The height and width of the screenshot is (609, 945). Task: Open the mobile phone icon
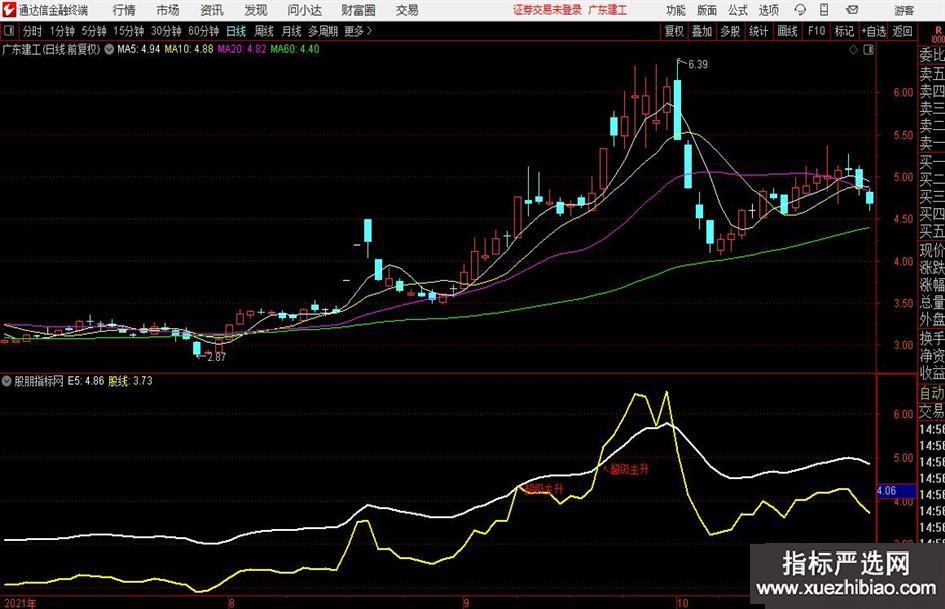click(824, 10)
